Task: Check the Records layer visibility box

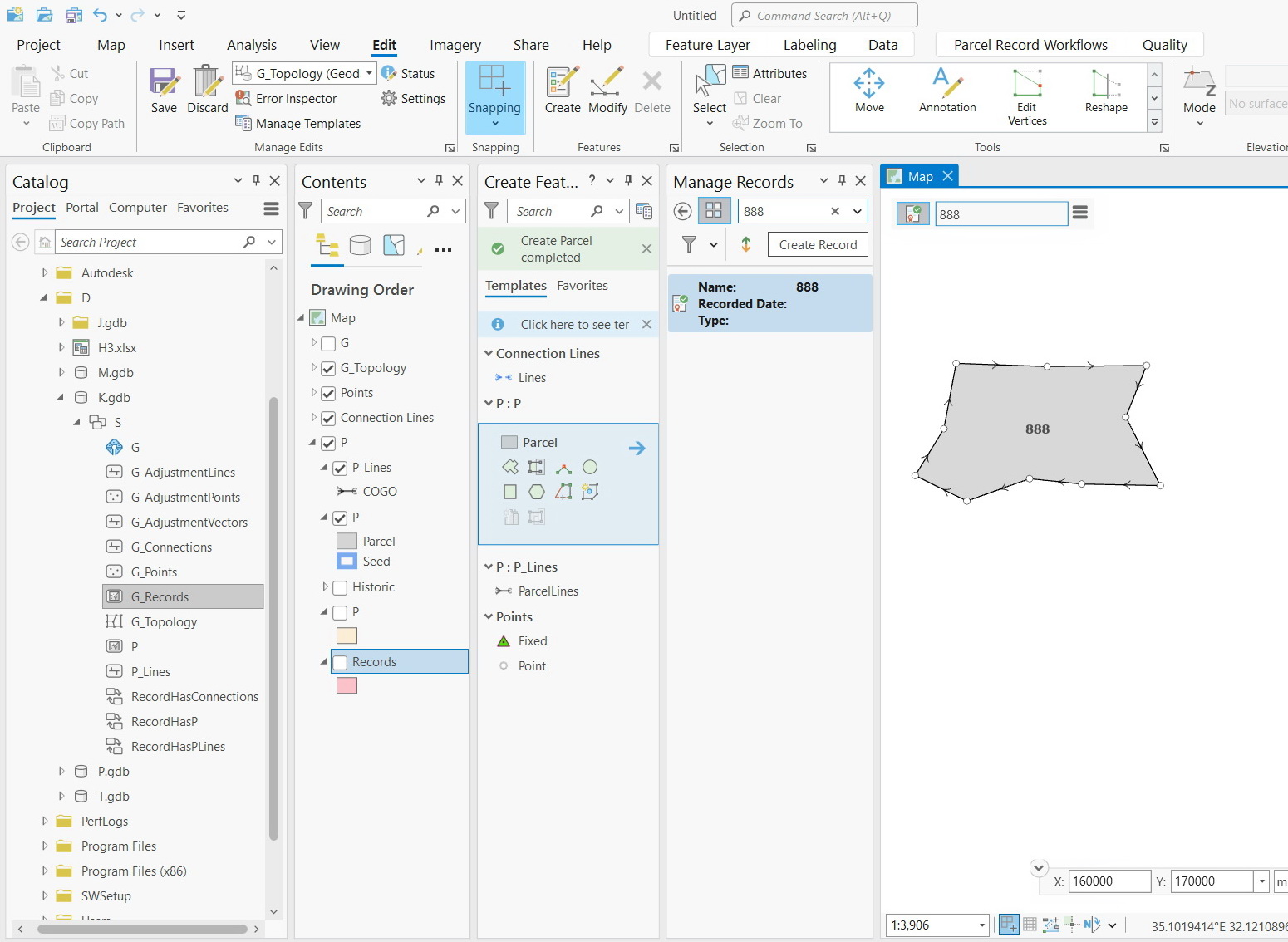Action: tap(340, 661)
